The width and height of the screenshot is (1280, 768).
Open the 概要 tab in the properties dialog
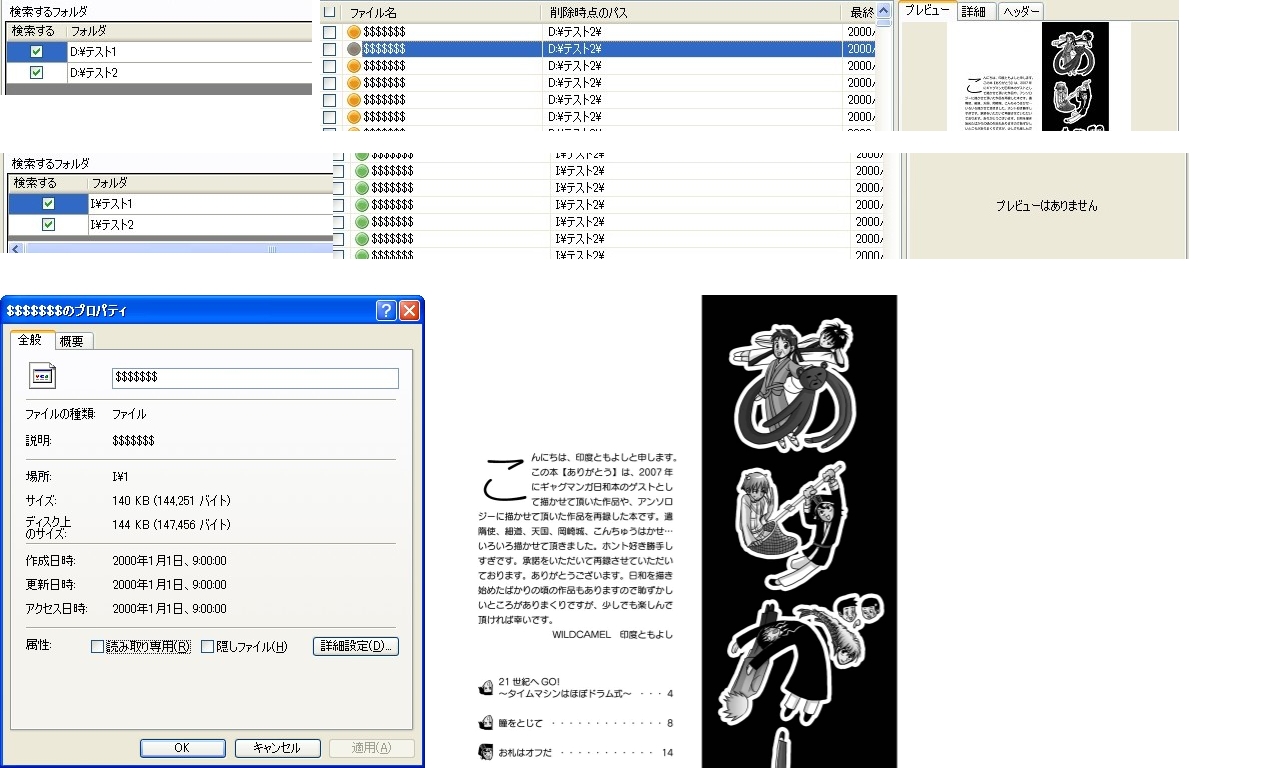click(72, 341)
